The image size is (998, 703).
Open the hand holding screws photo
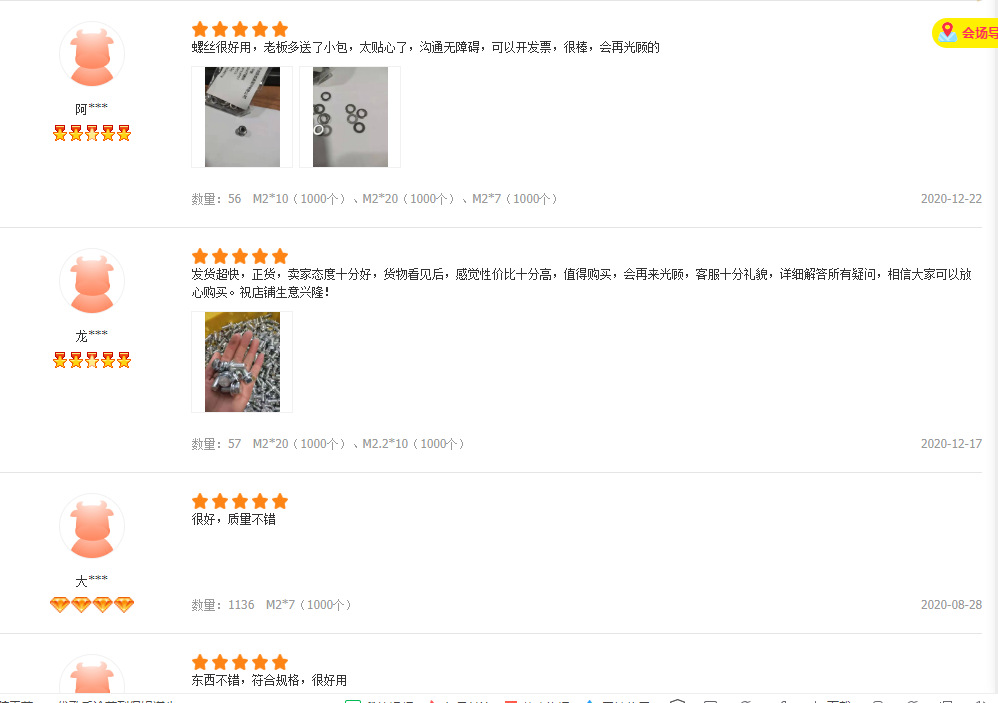pyautogui.click(x=242, y=362)
